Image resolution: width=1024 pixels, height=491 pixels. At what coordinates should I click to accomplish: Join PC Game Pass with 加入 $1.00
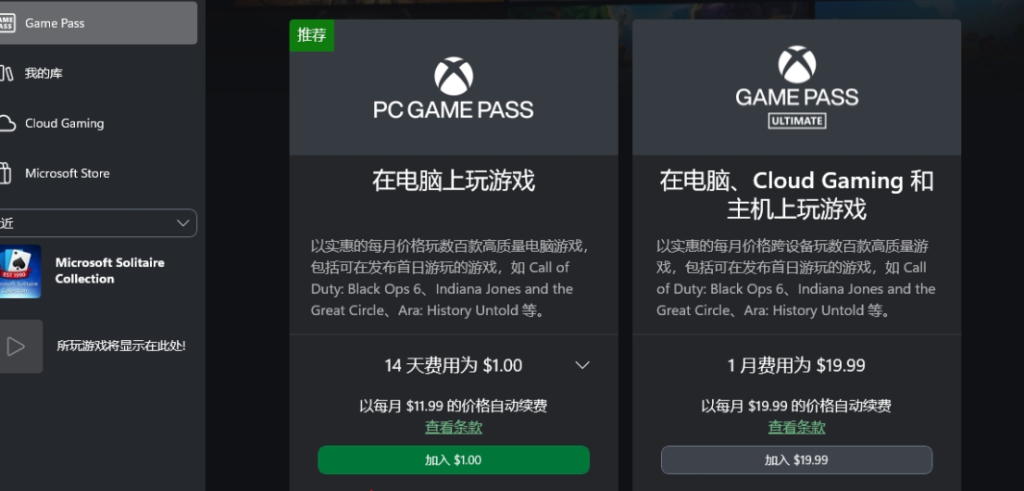click(453, 460)
